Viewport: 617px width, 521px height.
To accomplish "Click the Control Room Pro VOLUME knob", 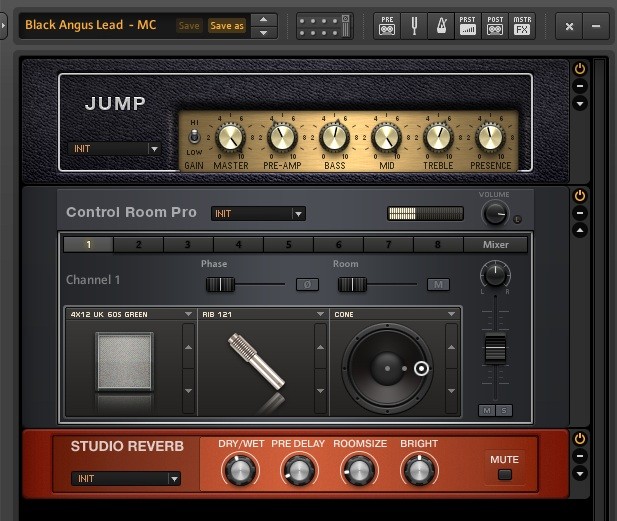I will 495,214.
